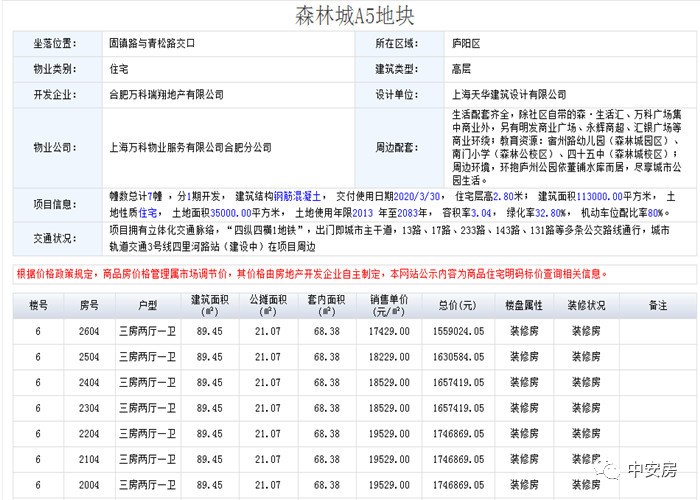Click plot ratio value 3.04
Image resolution: width=700 pixels, height=500 pixels.
(481, 213)
